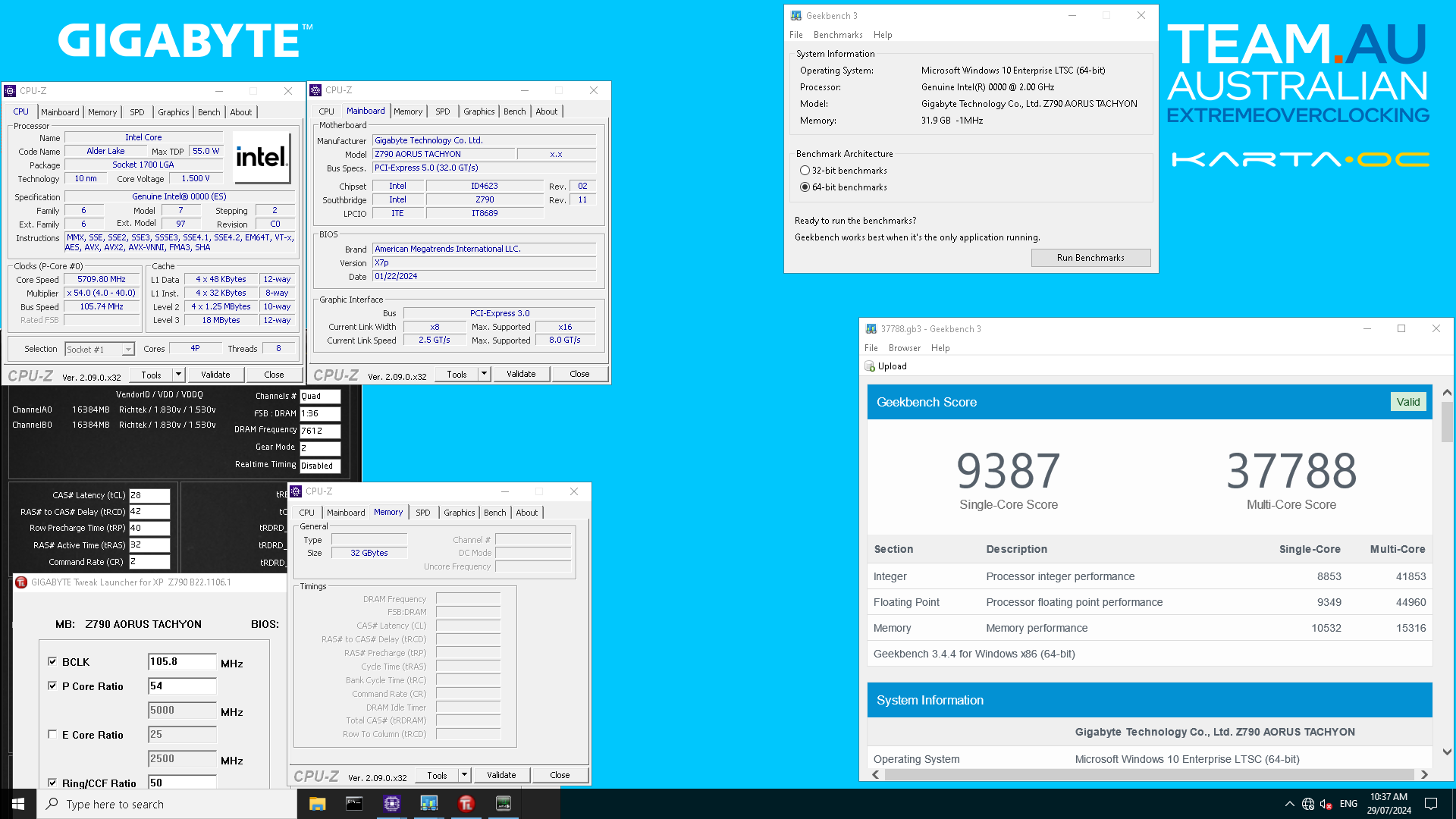Select 32-bit benchmarks option
This screenshot has width=1456, height=819.
click(x=805, y=171)
